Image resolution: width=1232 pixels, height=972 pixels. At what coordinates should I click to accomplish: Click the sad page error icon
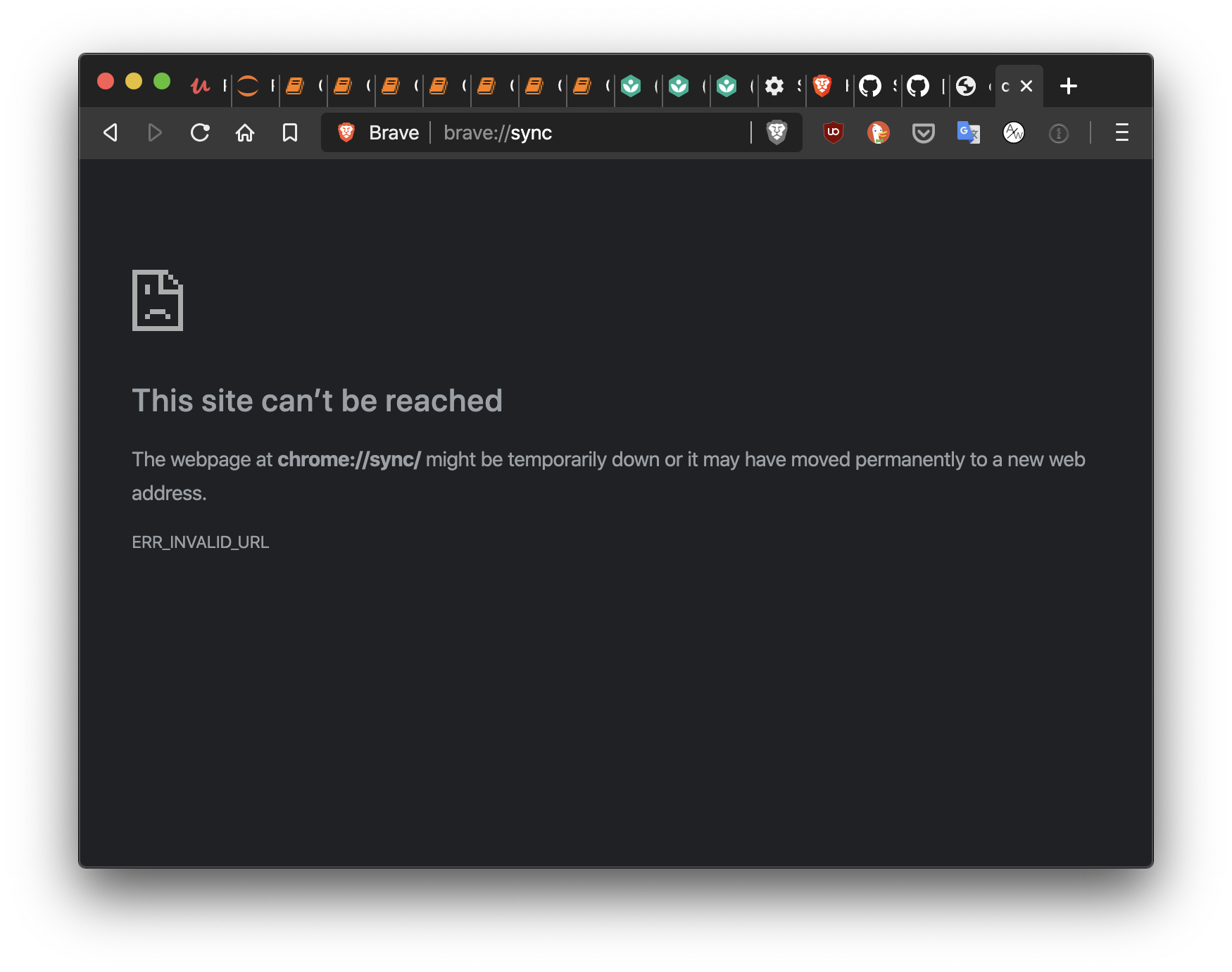158,300
